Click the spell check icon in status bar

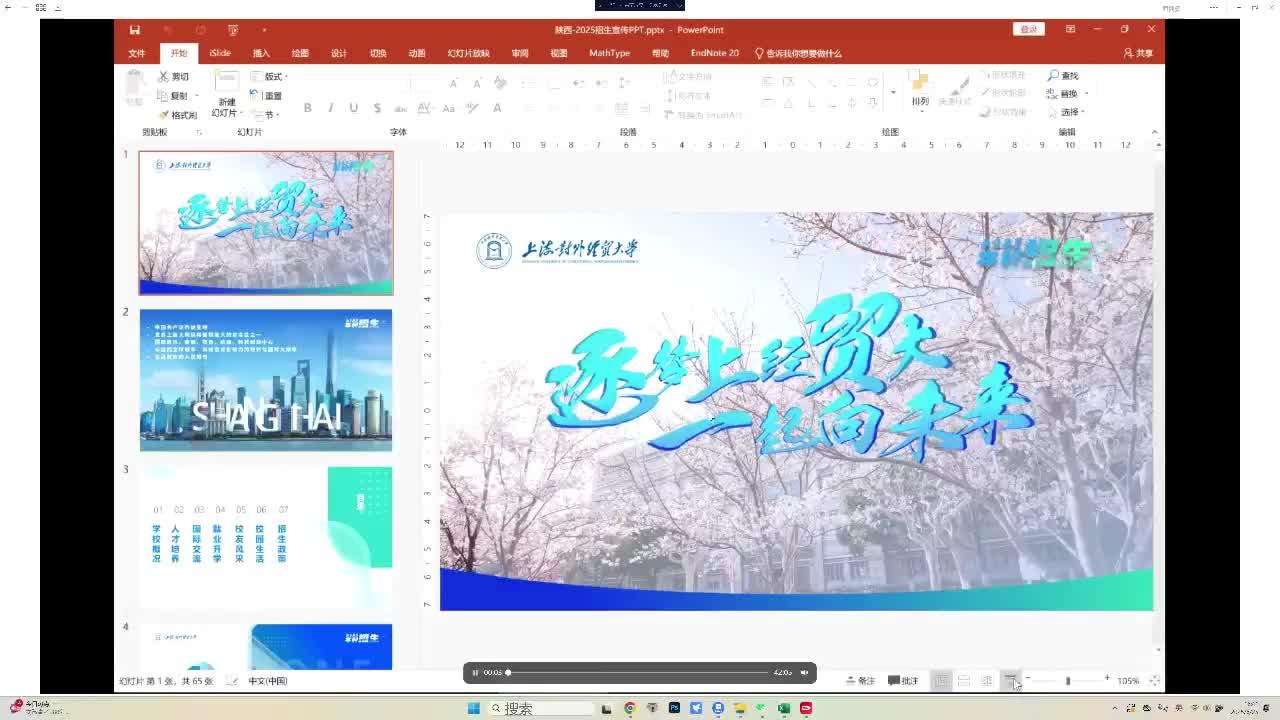pos(232,681)
